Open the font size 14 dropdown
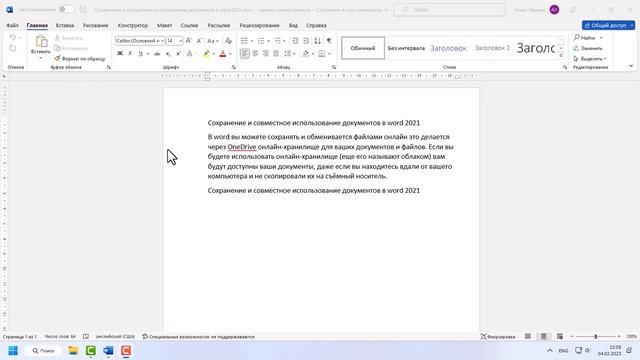The height and width of the screenshot is (360, 640). (180, 41)
